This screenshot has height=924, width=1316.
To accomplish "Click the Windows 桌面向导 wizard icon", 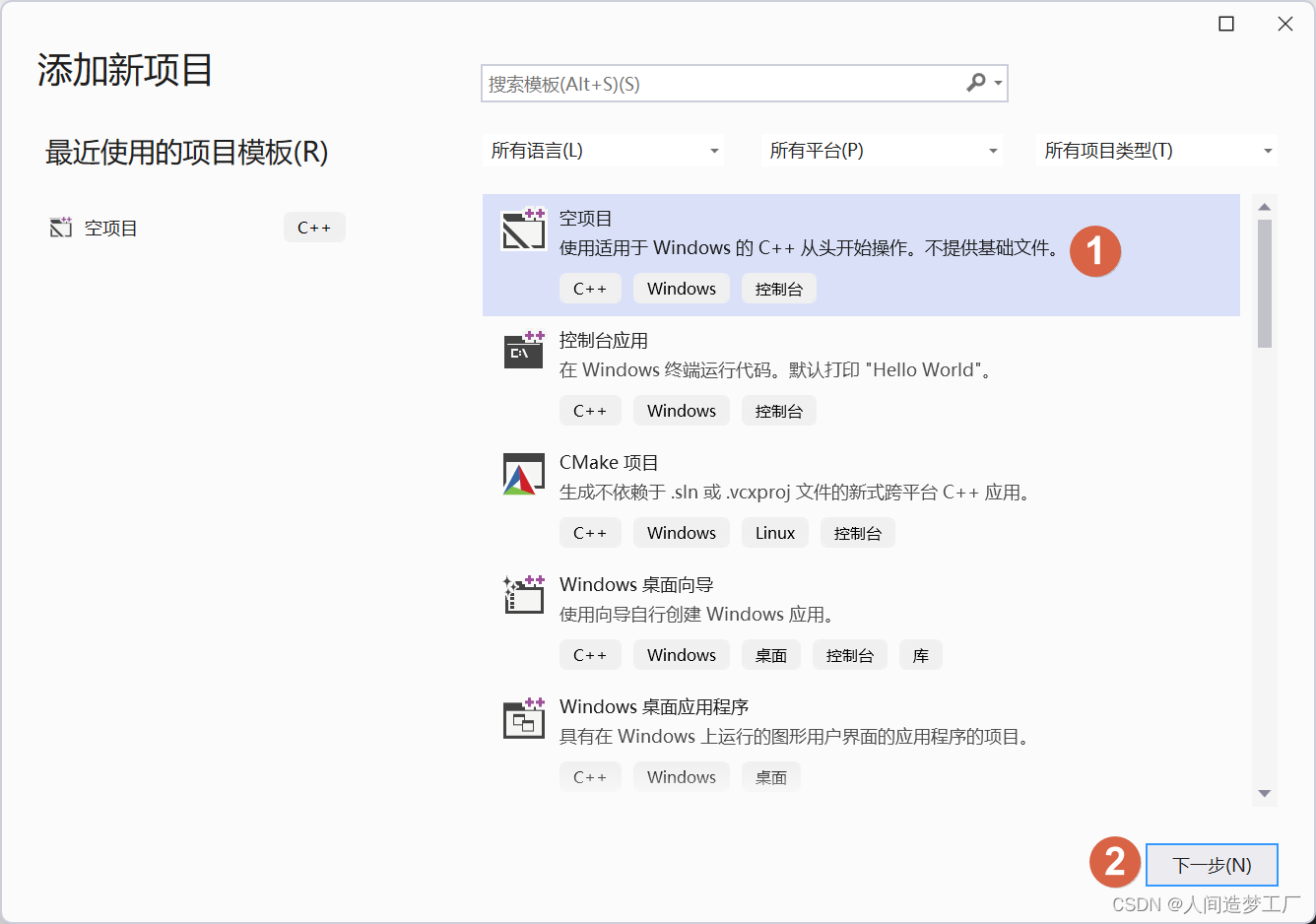I will tap(523, 596).
